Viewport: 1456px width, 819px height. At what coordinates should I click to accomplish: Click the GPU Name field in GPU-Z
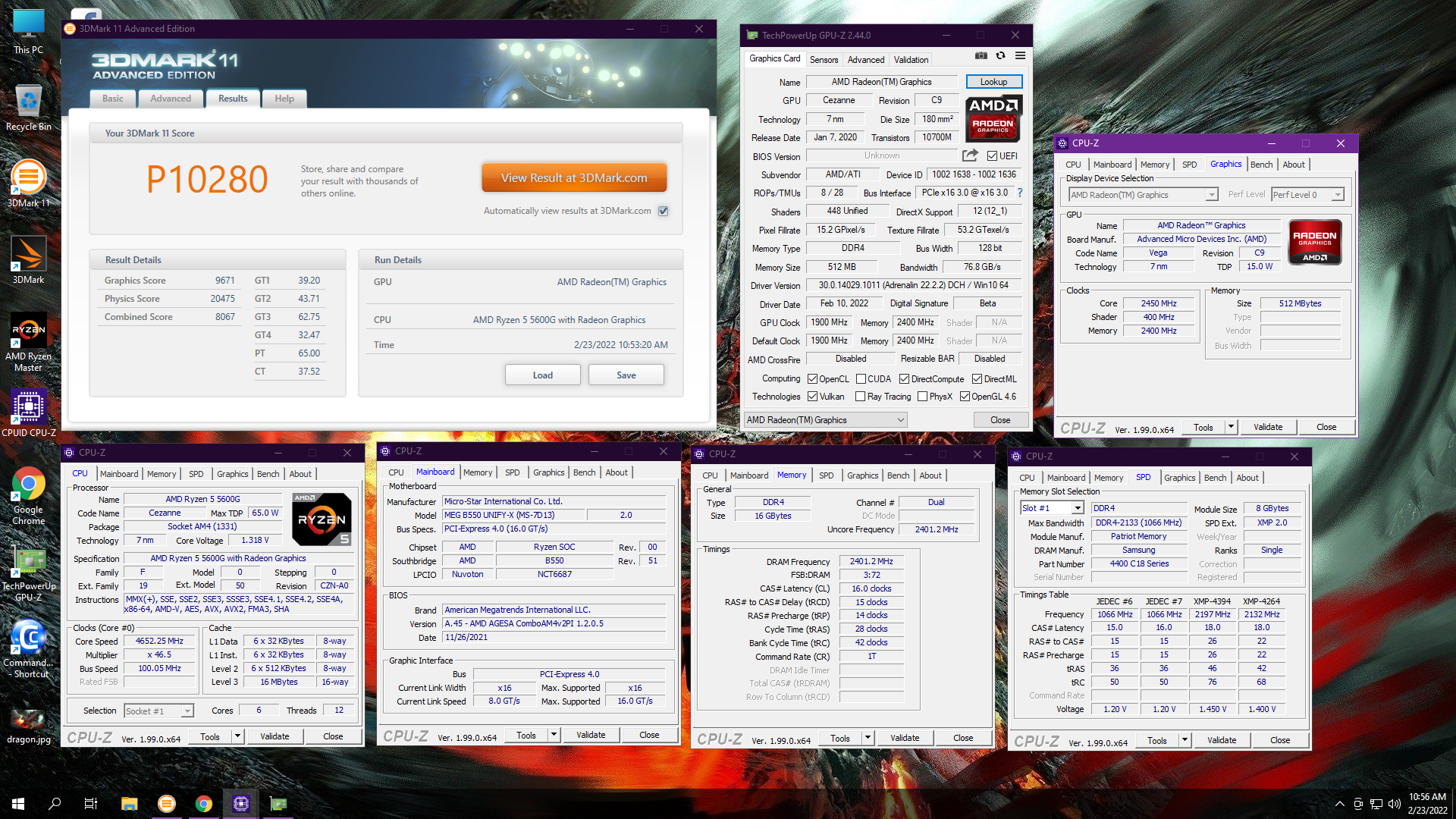(881, 82)
